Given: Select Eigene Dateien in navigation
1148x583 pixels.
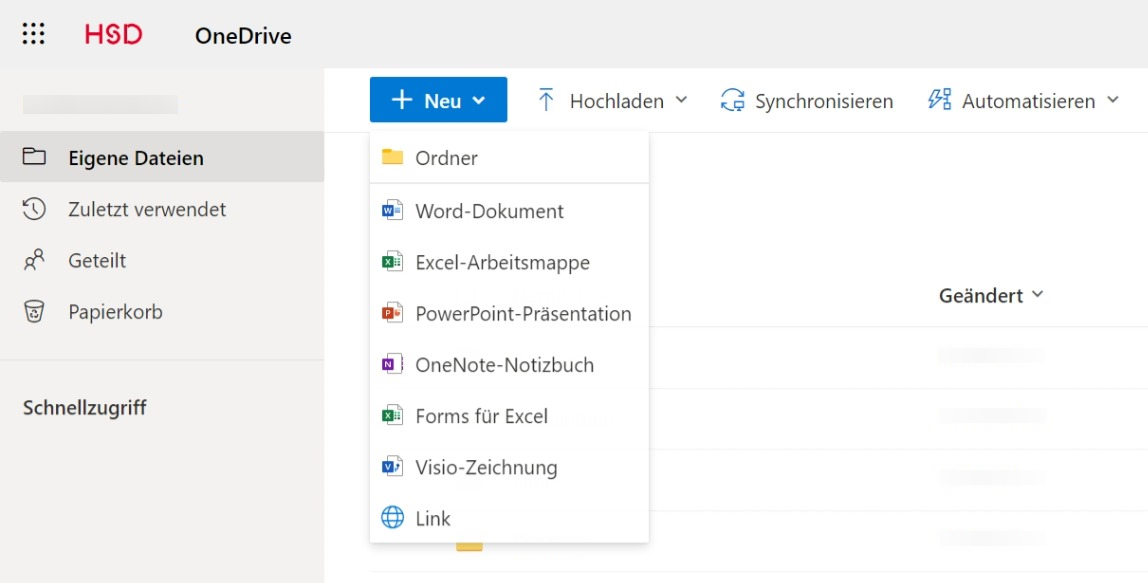Looking at the screenshot, I should coord(135,158).
